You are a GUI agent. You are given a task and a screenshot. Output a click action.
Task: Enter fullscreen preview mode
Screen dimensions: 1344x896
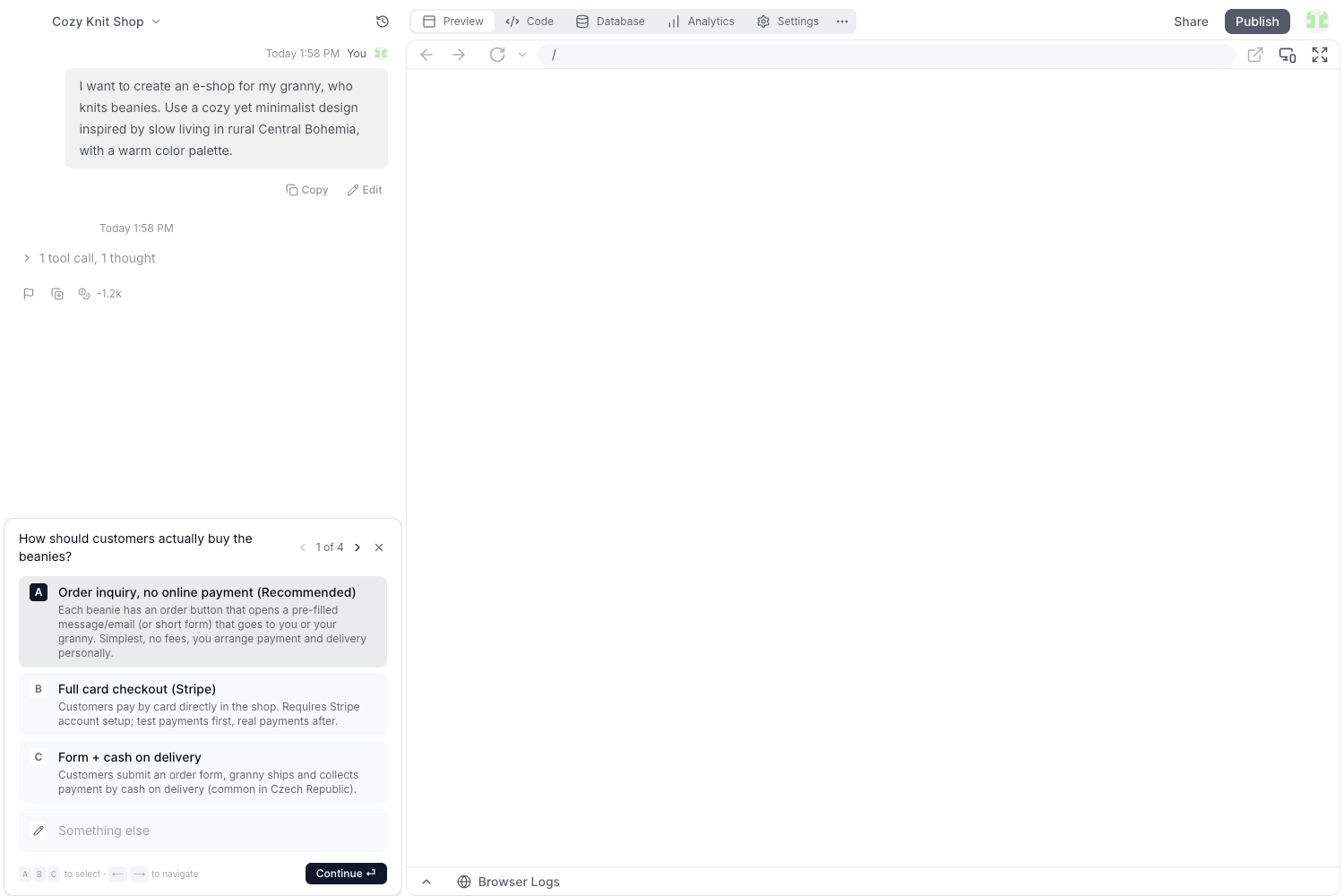tap(1320, 55)
